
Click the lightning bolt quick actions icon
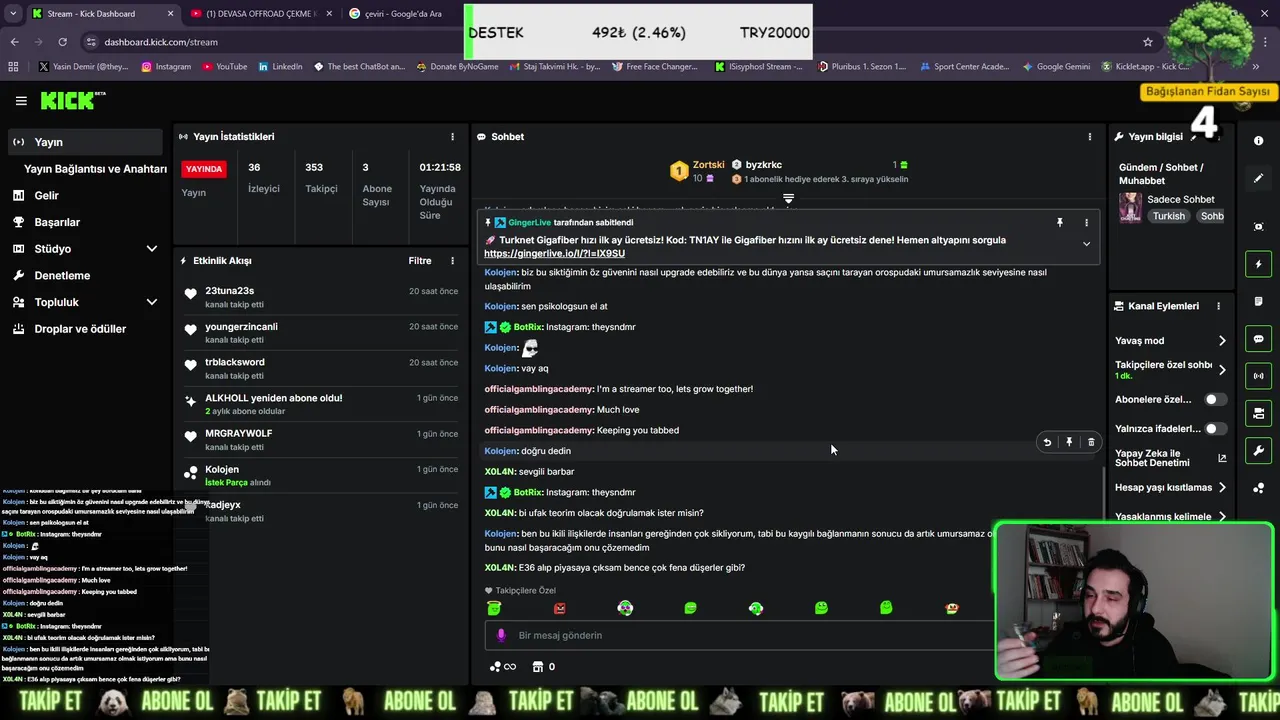click(1258, 264)
